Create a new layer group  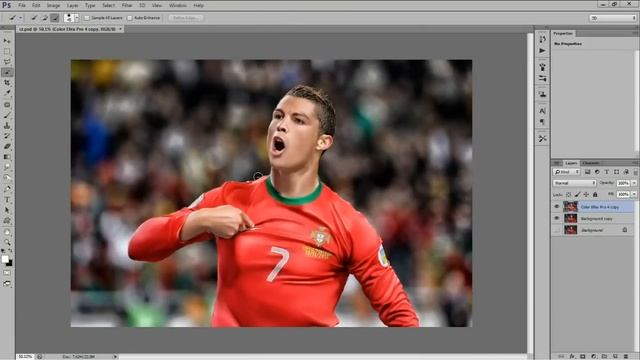pos(604,356)
